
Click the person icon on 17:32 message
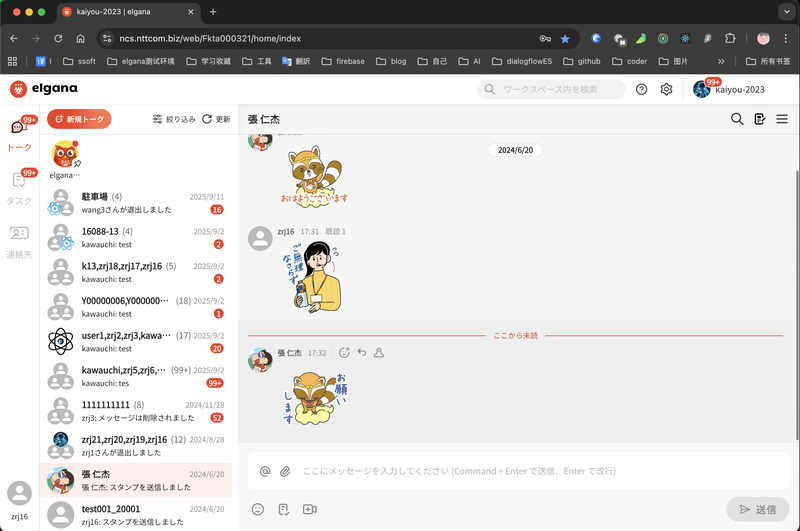379,352
